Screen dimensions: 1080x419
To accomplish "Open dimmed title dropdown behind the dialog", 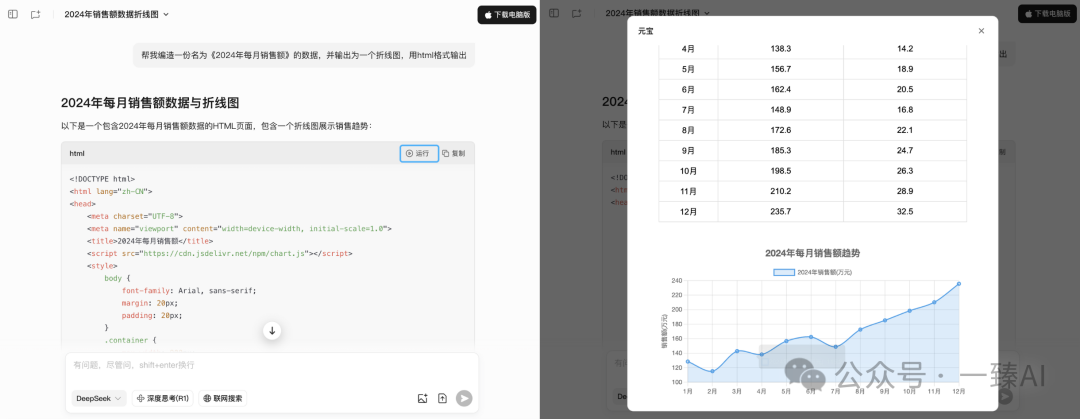I will 658,14.
